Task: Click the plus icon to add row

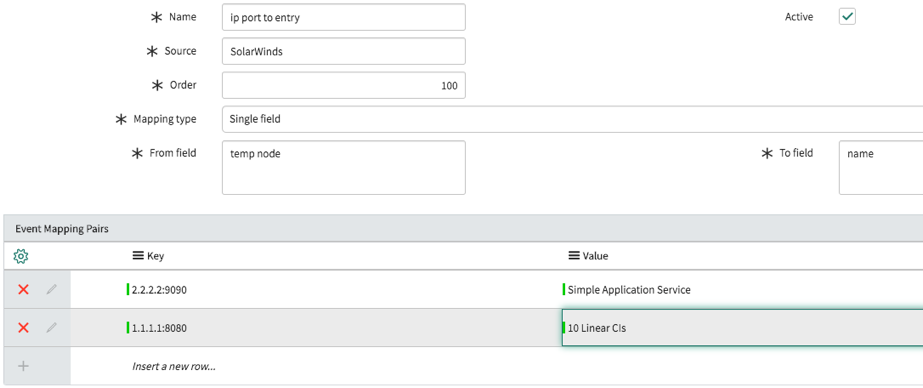Action: (x=23, y=366)
